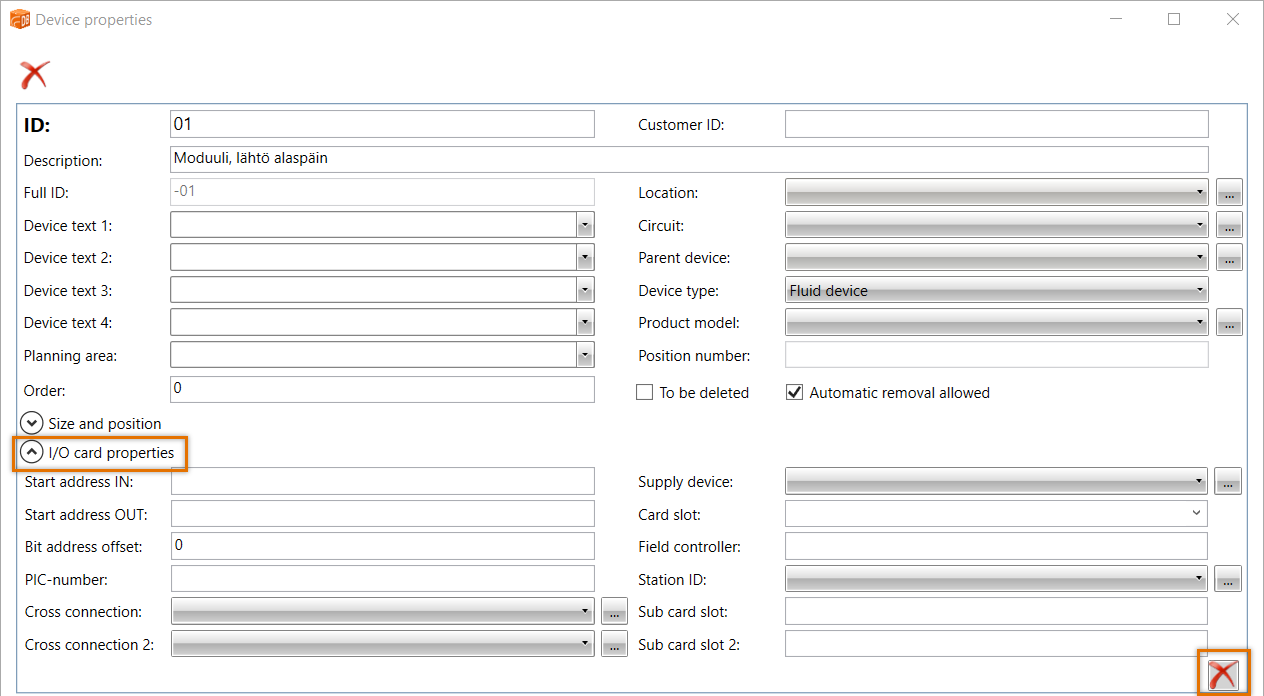This screenshot has width=1264, height=696.
Task: Click the Customer ID input field
Action: pyautogui.click(x=996, y=125)
